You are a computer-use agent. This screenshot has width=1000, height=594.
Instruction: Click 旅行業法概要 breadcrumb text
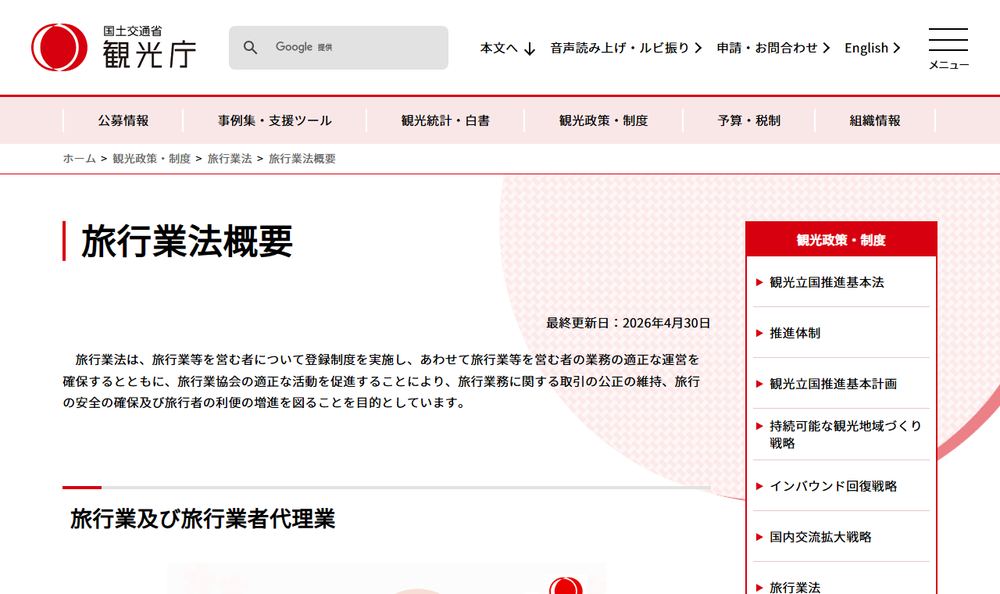[x=302, y=158]
